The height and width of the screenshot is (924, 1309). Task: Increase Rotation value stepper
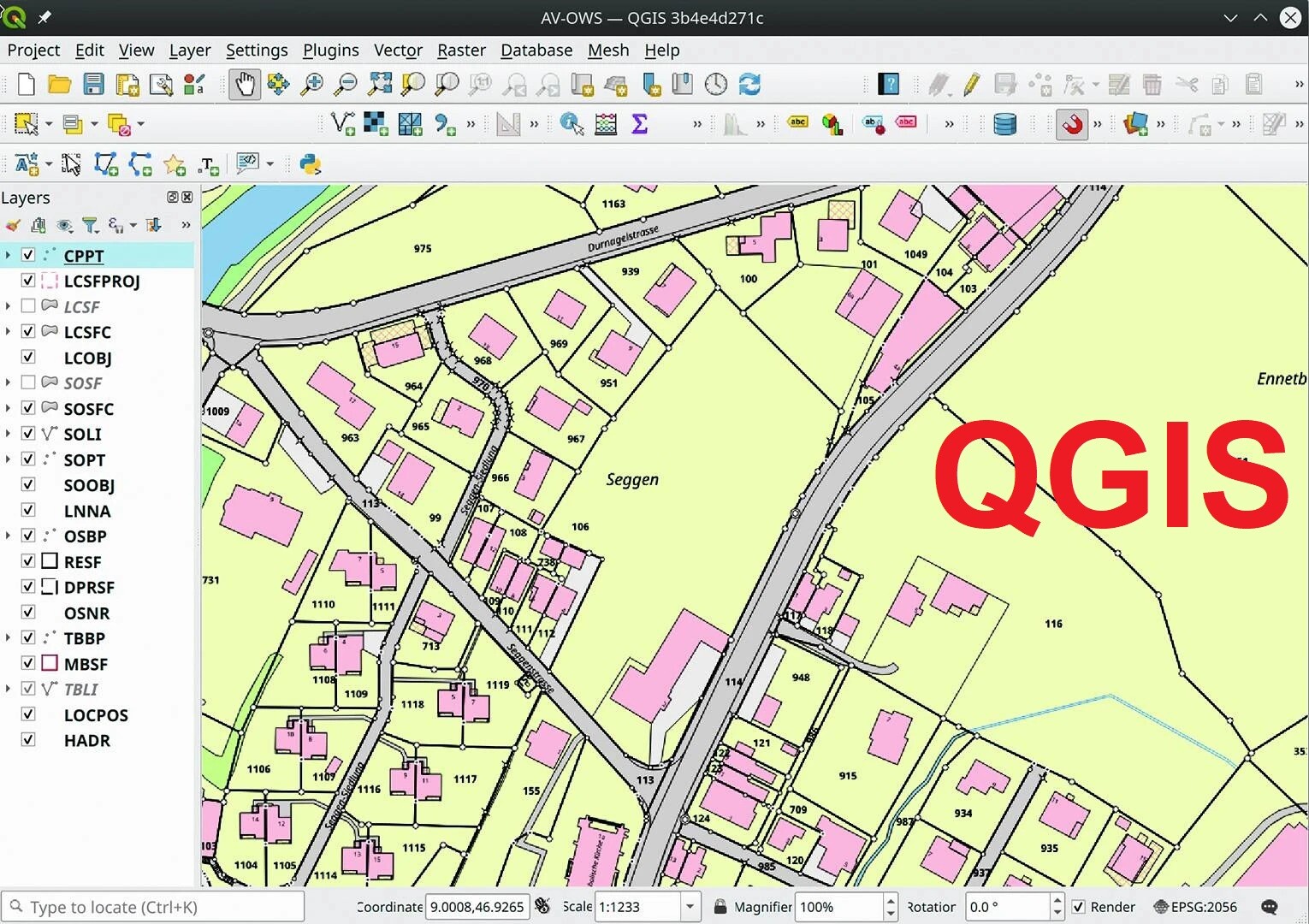click(1057, 900)
